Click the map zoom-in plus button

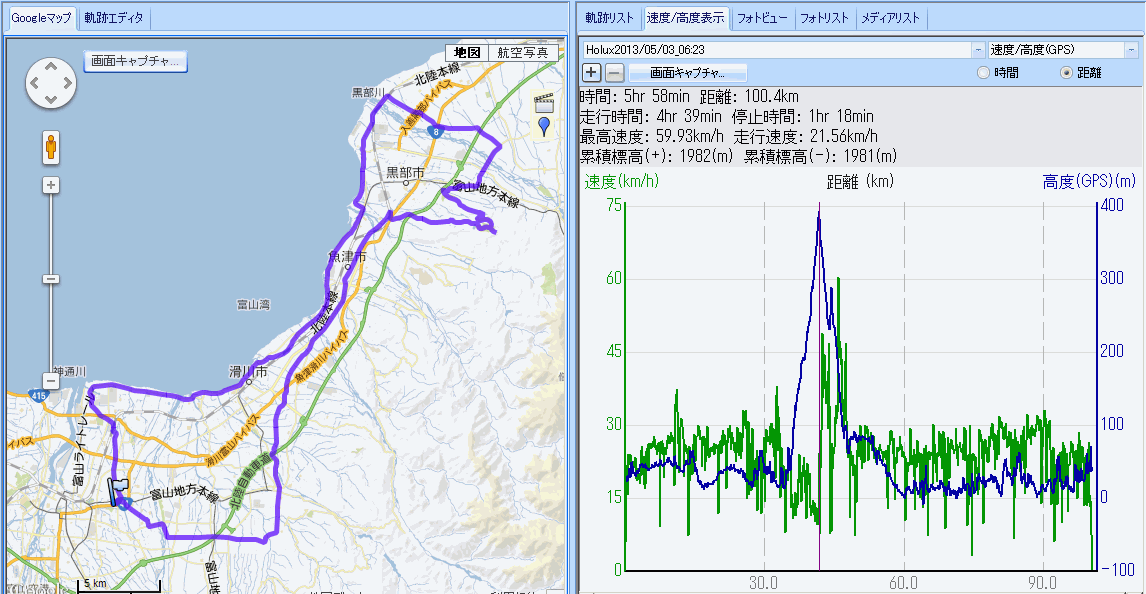point(50,185)
